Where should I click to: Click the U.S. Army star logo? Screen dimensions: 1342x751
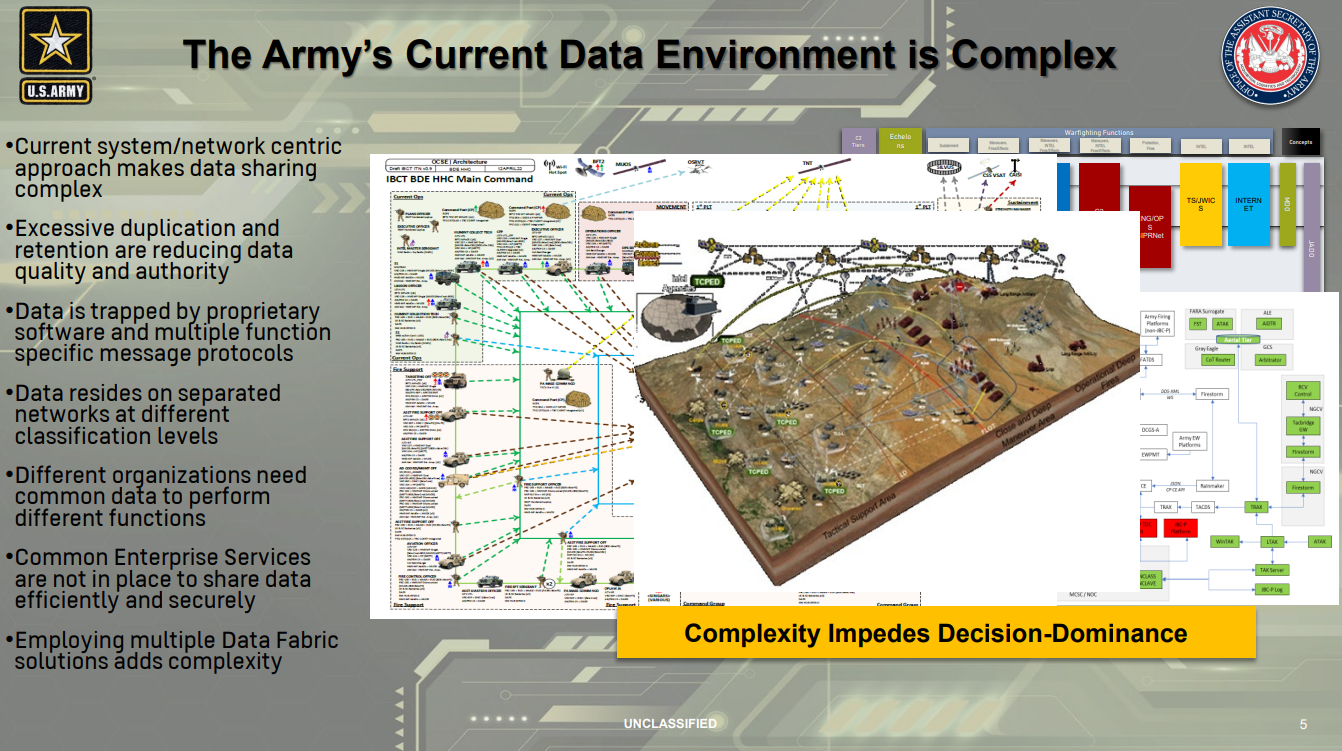pos(56,55)
